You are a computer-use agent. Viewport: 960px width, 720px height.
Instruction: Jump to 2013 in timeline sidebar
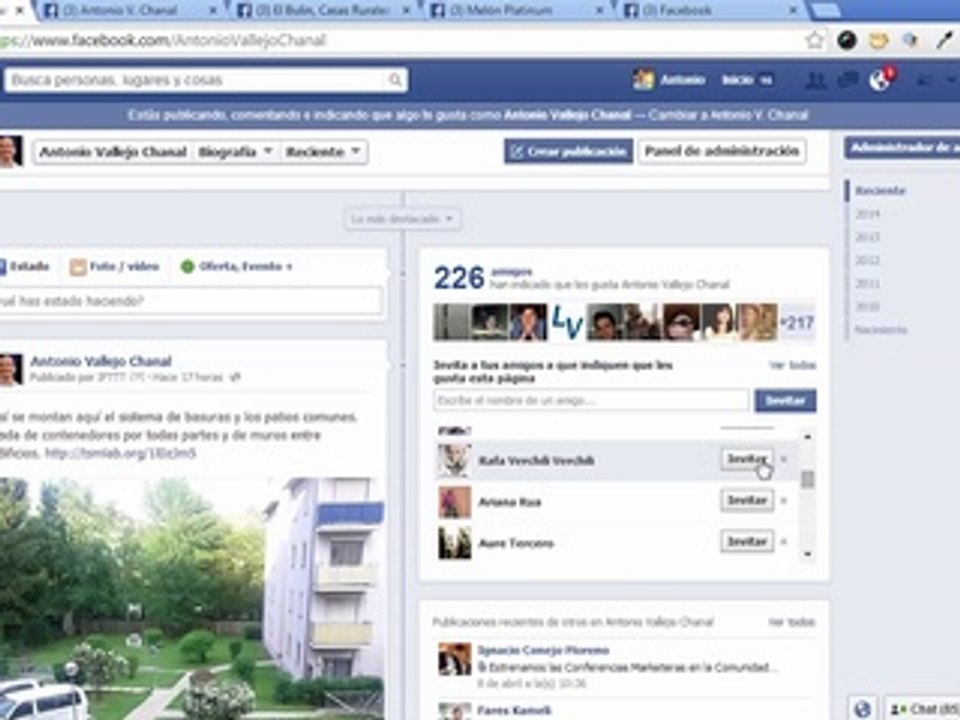tap(867, 237)
